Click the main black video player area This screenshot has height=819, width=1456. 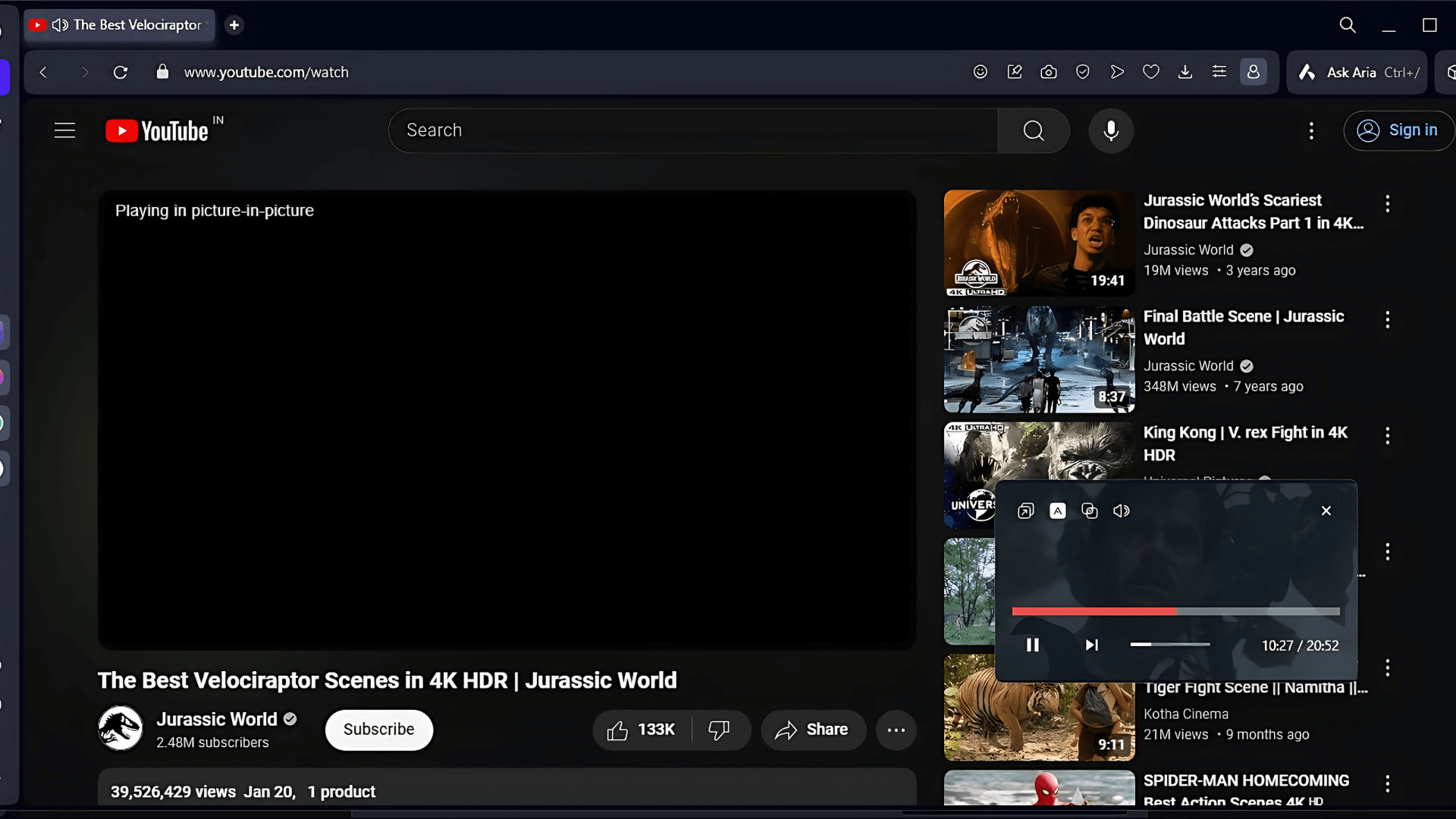[x=507, y=419]
